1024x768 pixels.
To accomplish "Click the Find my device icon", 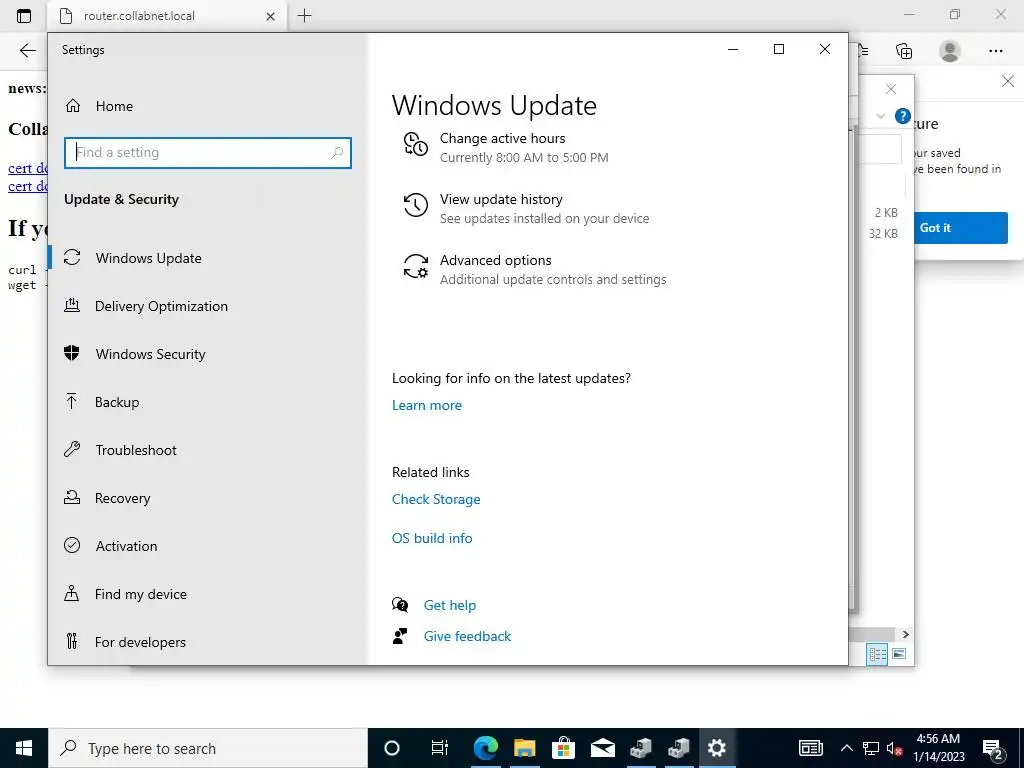I will (x=72, y=593).
